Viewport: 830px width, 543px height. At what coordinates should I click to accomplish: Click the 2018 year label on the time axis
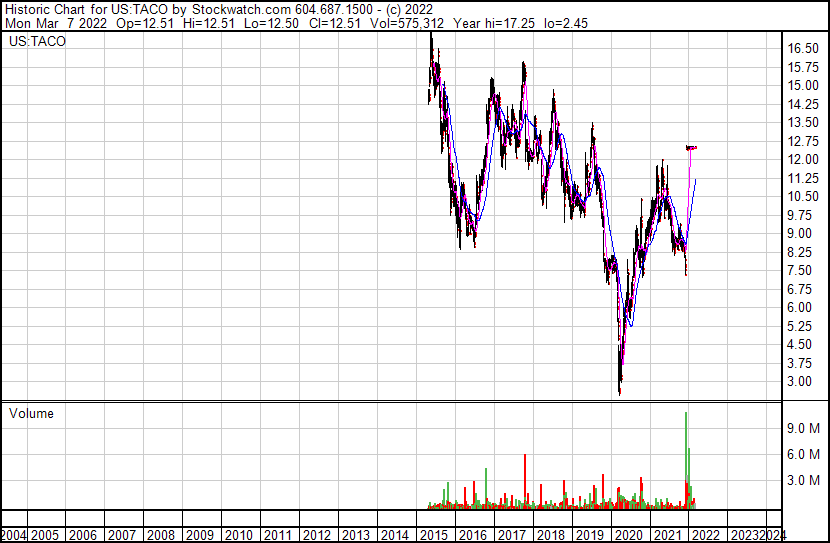(x=551, y=535)
